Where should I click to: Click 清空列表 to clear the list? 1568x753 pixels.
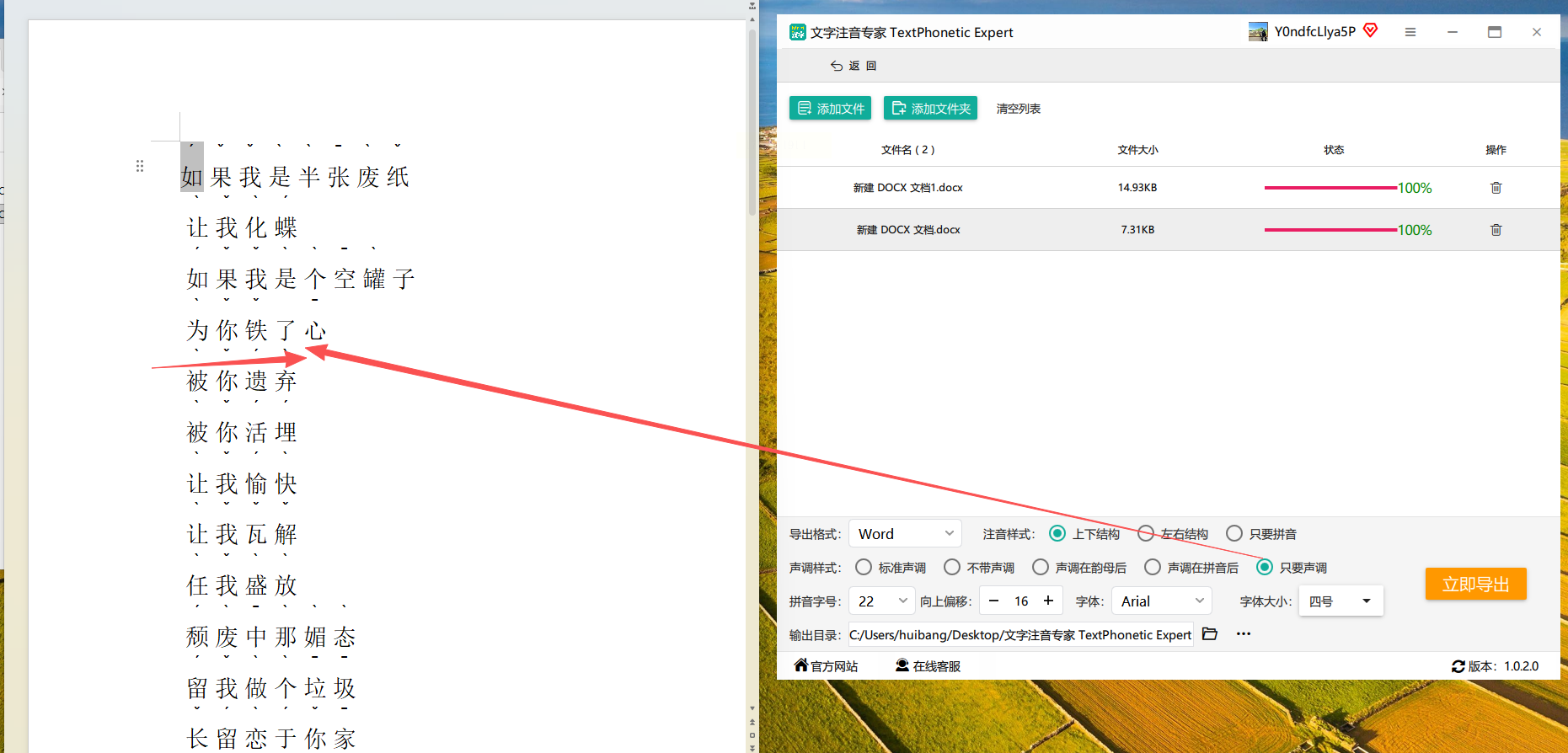pos(1018,109)
